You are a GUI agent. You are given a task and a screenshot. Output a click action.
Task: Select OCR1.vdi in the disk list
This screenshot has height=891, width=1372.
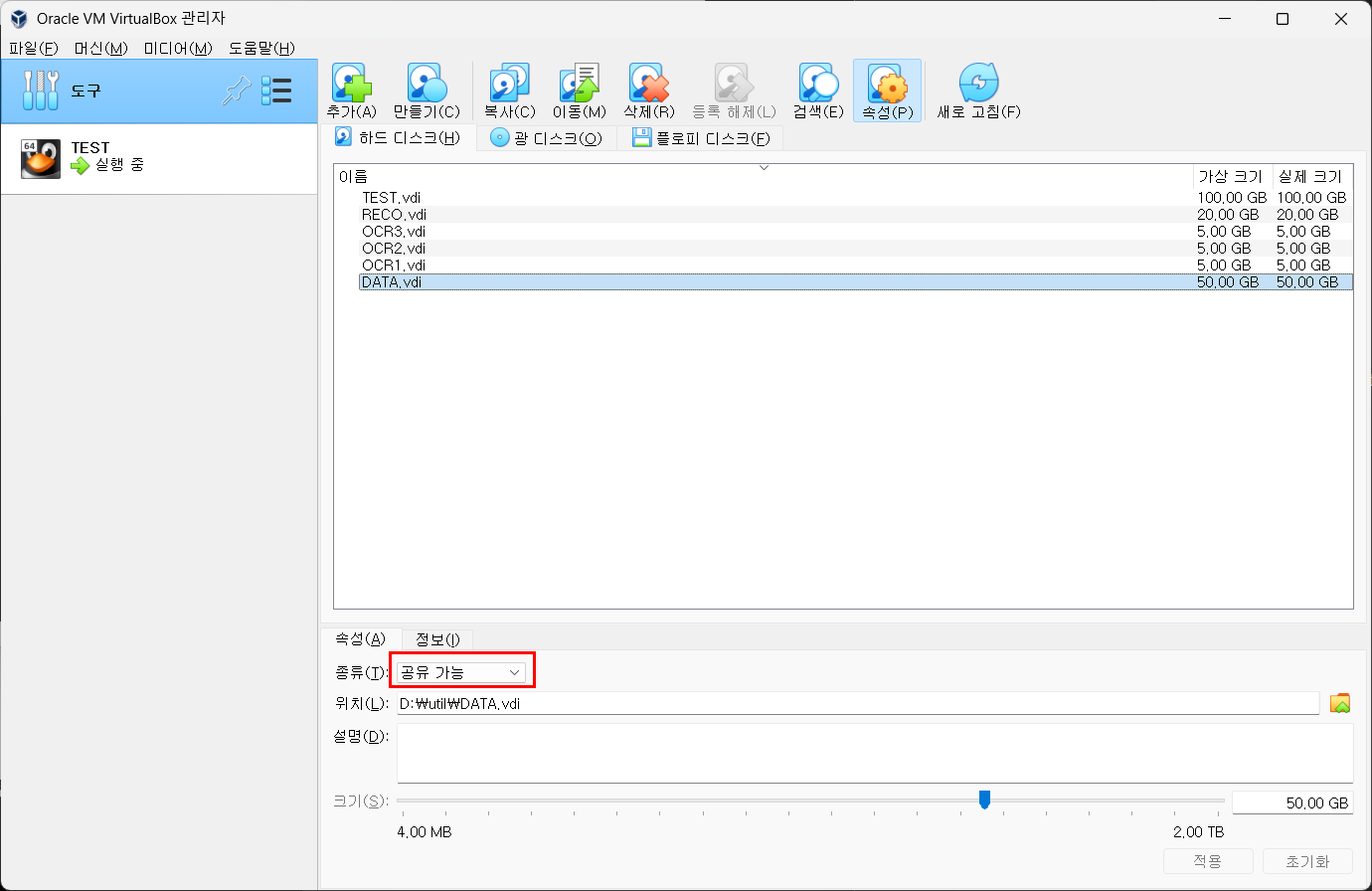point(393,266)
